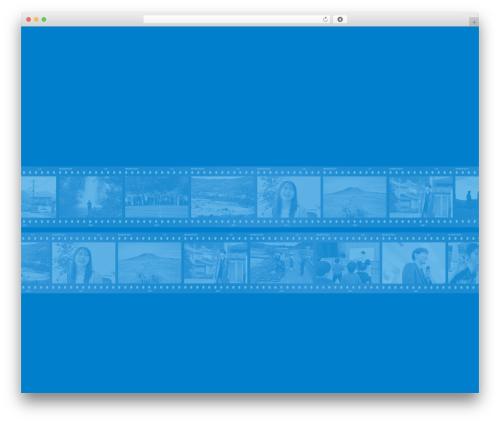Open people walking on path photo

pyautogui.click(x=282, y=263)
